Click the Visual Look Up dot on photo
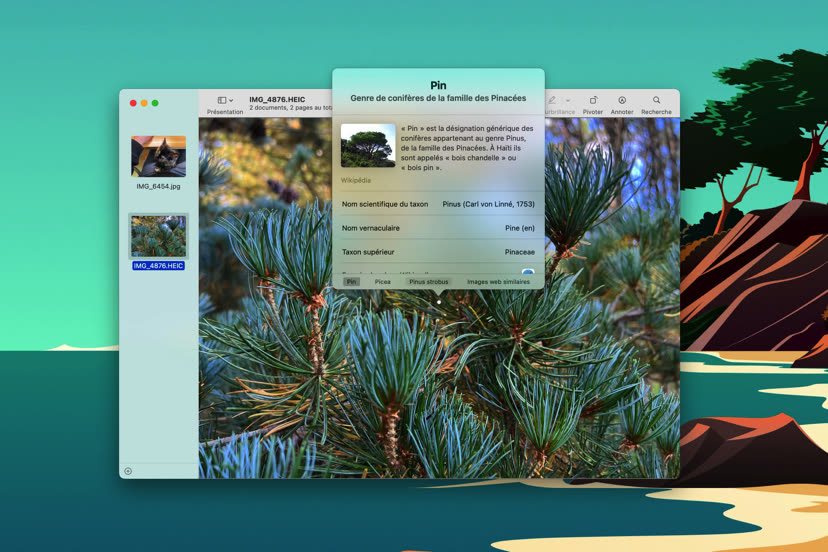 (x=439, y=302)
